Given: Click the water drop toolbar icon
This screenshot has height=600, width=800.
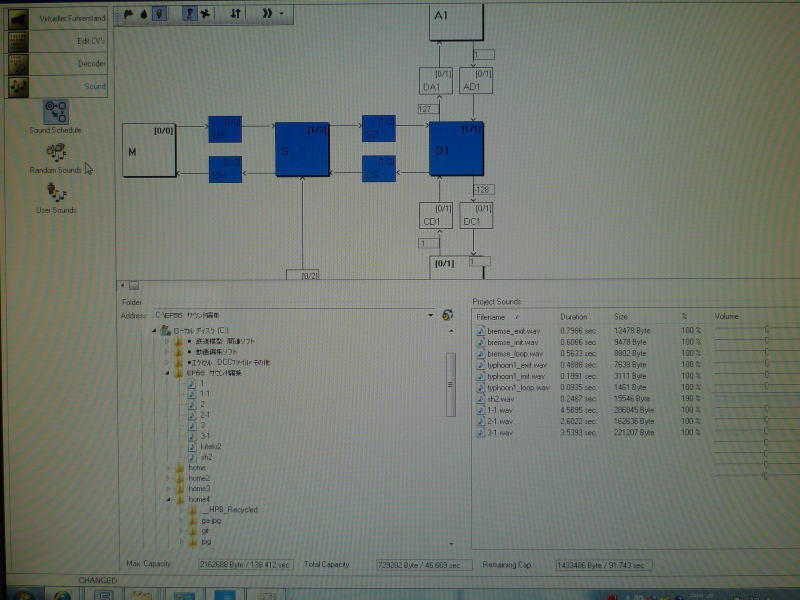Looking at the screenshot, I should tap(144, 14).
